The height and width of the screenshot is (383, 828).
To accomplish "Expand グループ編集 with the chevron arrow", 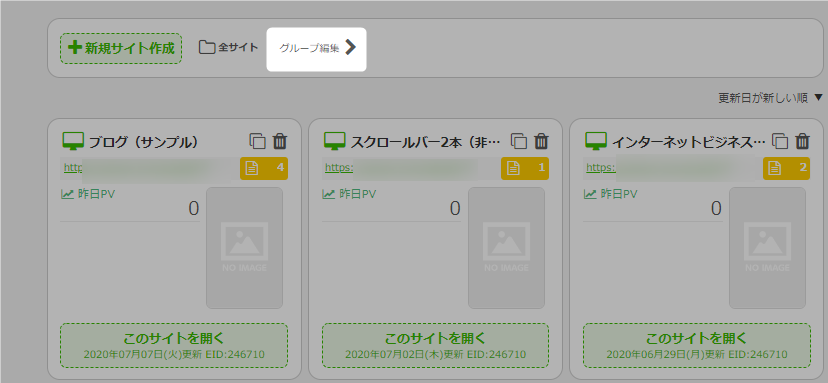I will tap(351, 48).
